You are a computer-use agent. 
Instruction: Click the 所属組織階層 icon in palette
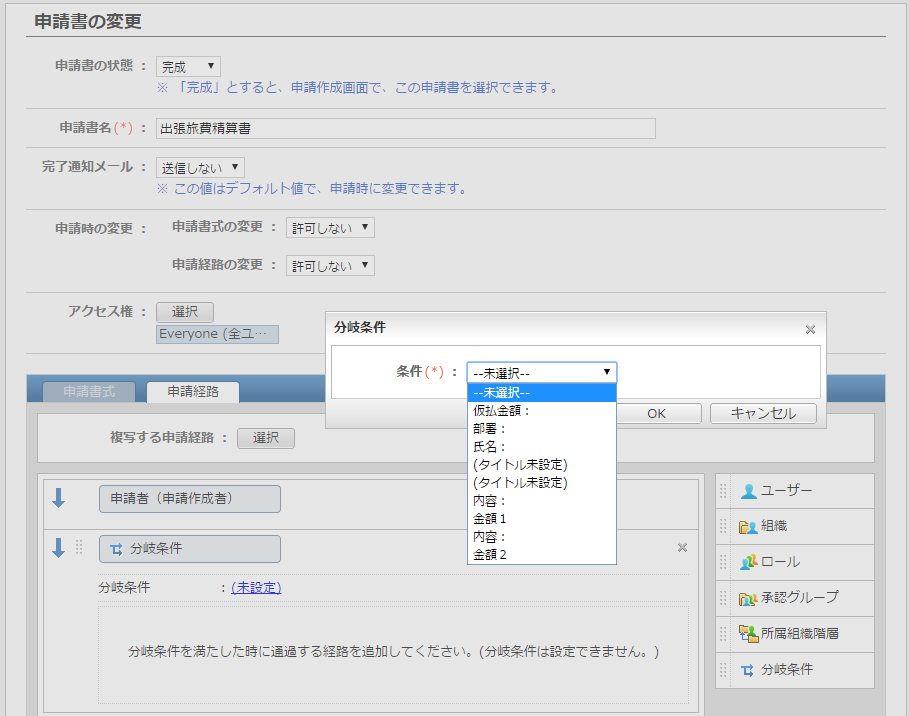pyautogui.click(x=749, y=634)
